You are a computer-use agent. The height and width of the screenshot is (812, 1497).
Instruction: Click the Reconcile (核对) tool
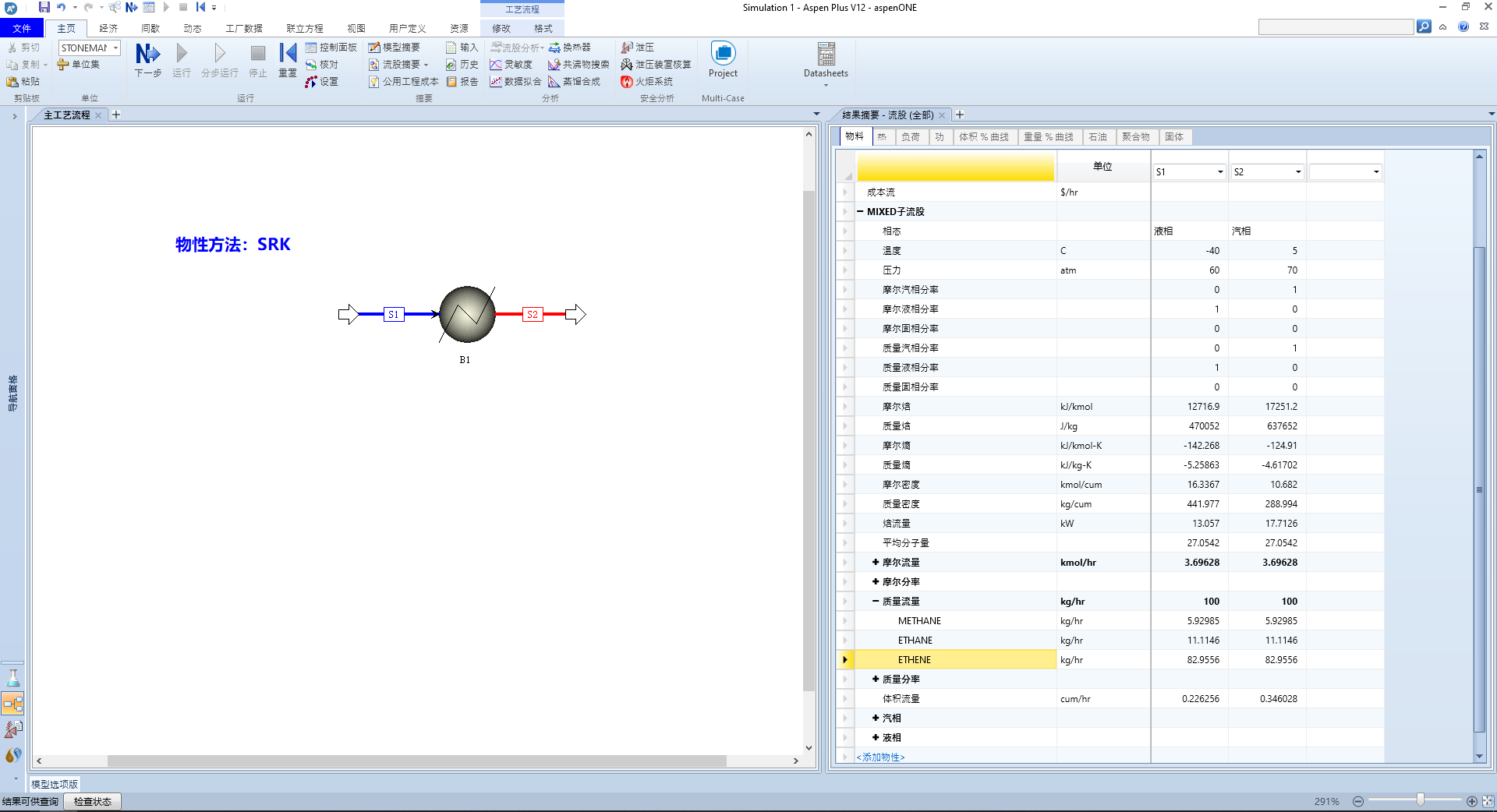[321, 65]
